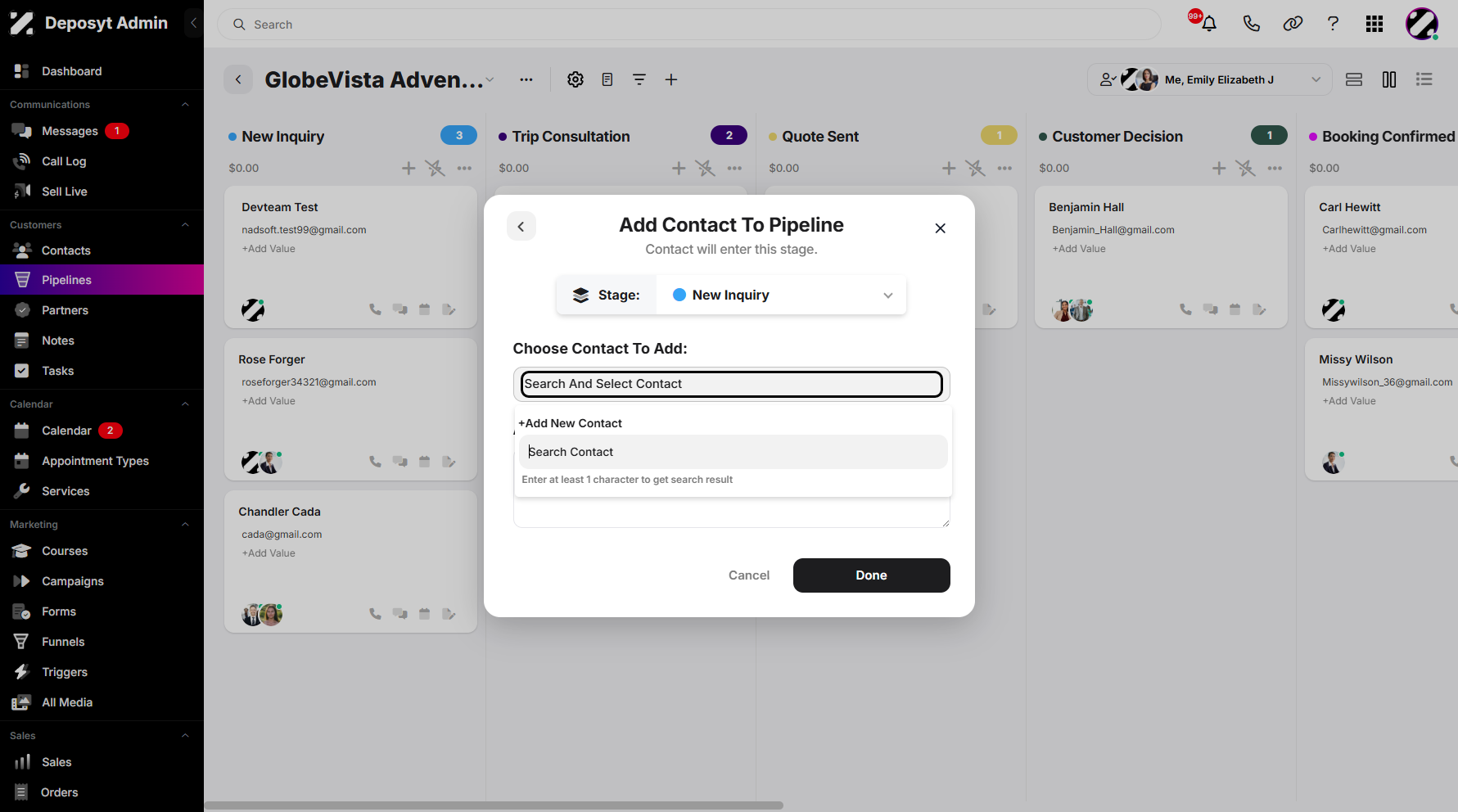Viewport: 1458px width, 812px height.
Task: Click the top Search bar
Action: coord(688,25)
